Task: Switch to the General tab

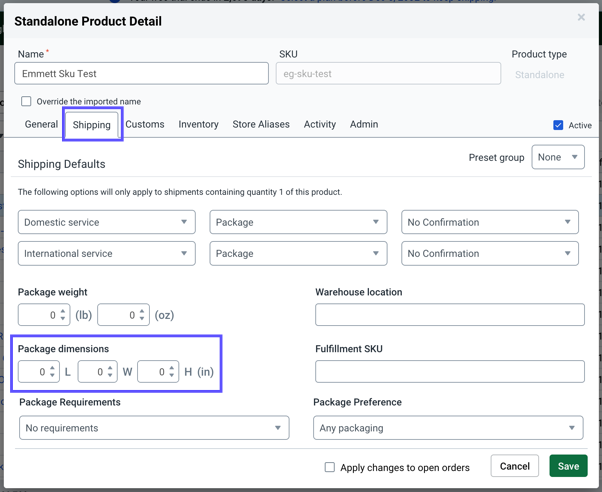Action: (41, 124)
